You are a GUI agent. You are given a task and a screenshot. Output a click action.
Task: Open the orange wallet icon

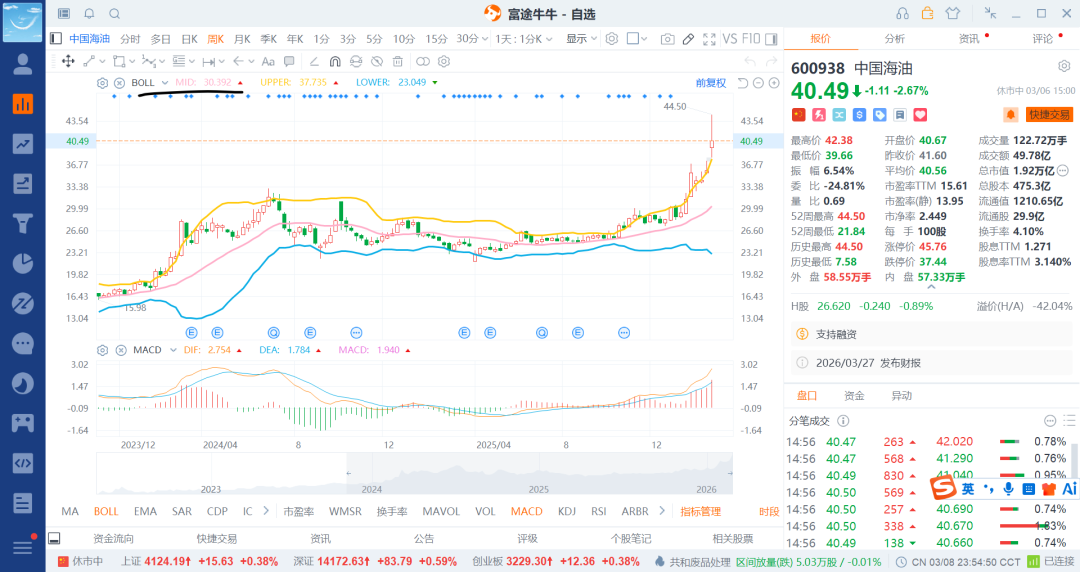928,13
